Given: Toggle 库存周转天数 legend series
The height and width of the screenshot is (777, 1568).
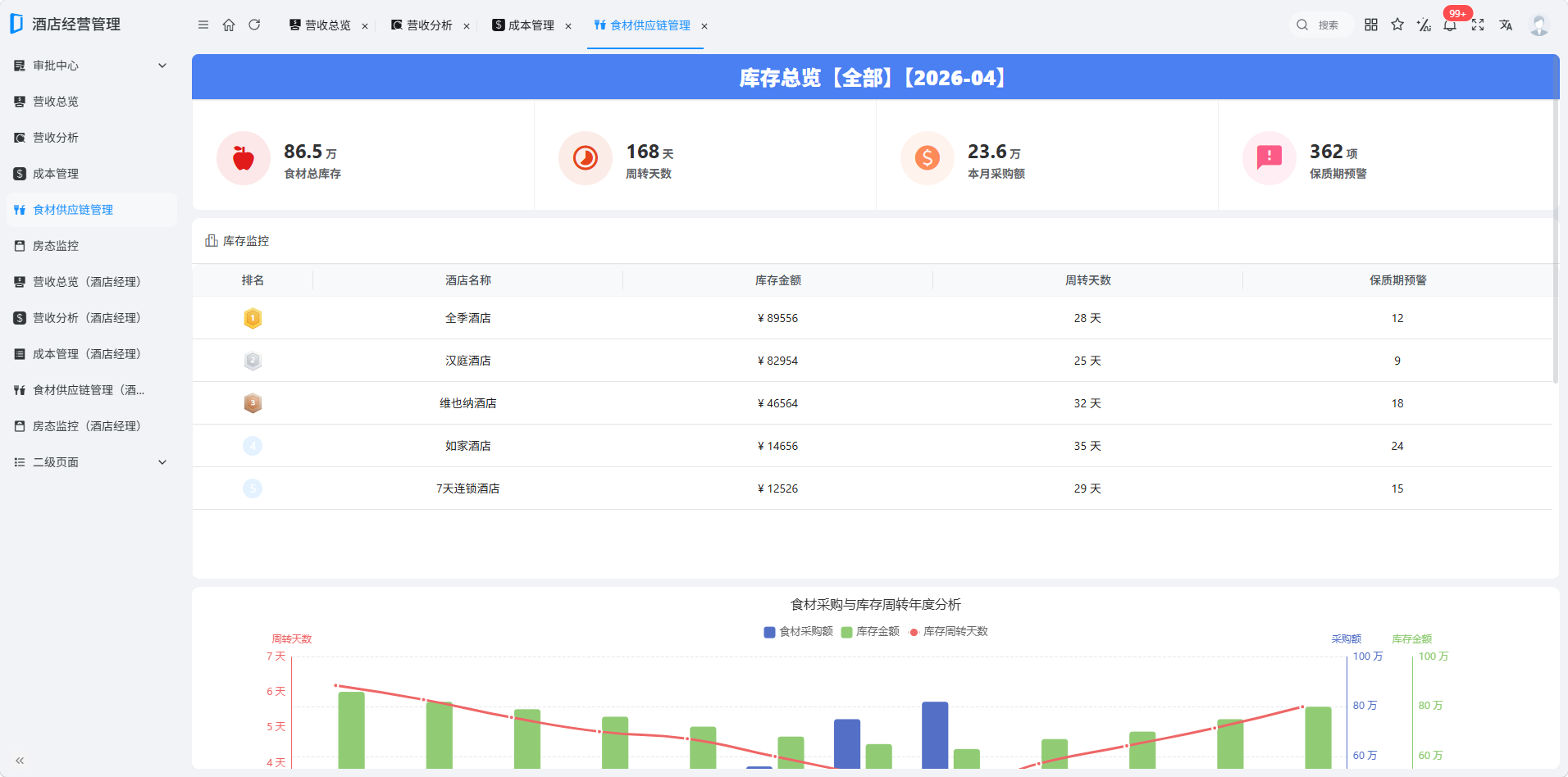Looking at the screenshot, I should pos(949,632).
